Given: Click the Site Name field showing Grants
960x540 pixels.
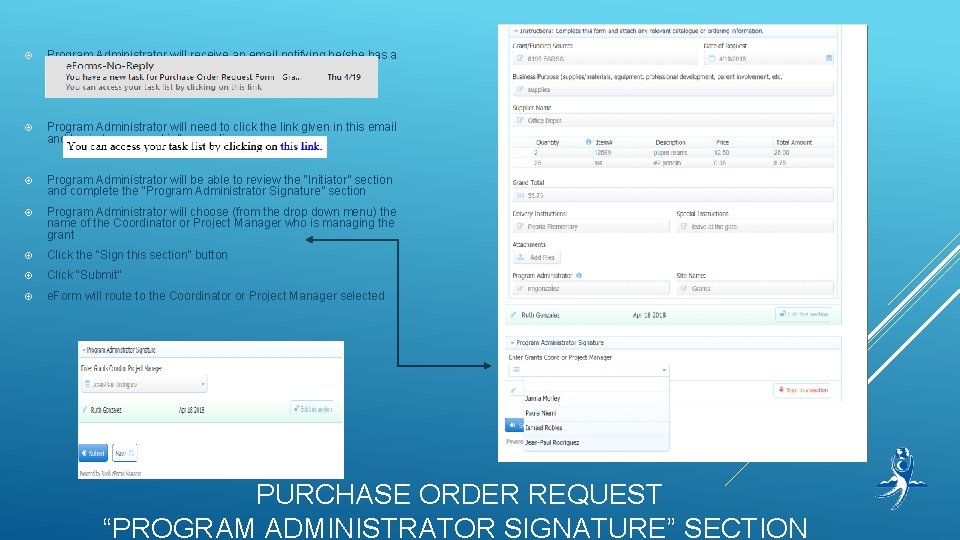Looking at the screenshot, I should coord(755,288).
